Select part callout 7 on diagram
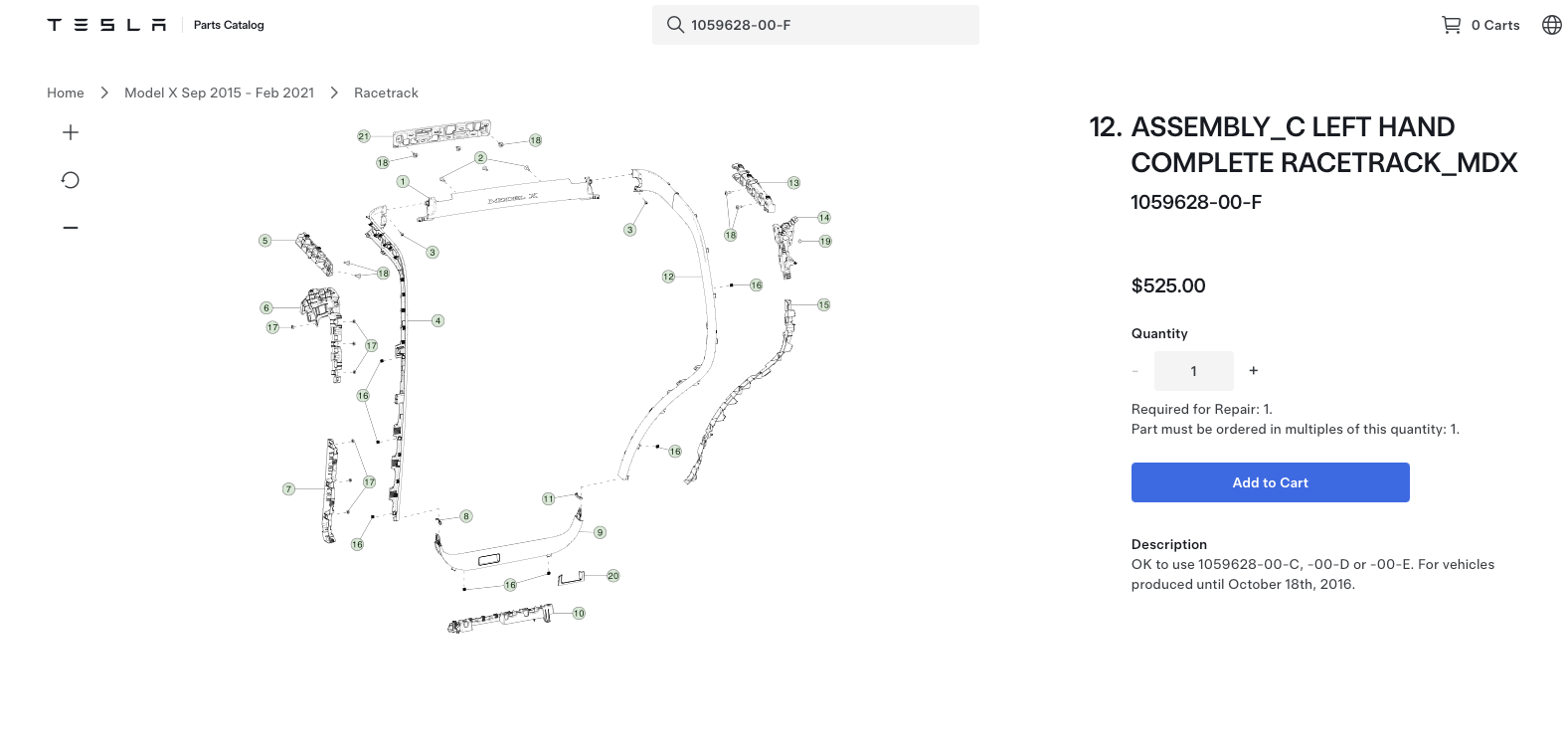Viewport: 1568px width, 754px height. click(x=288, y=489)
